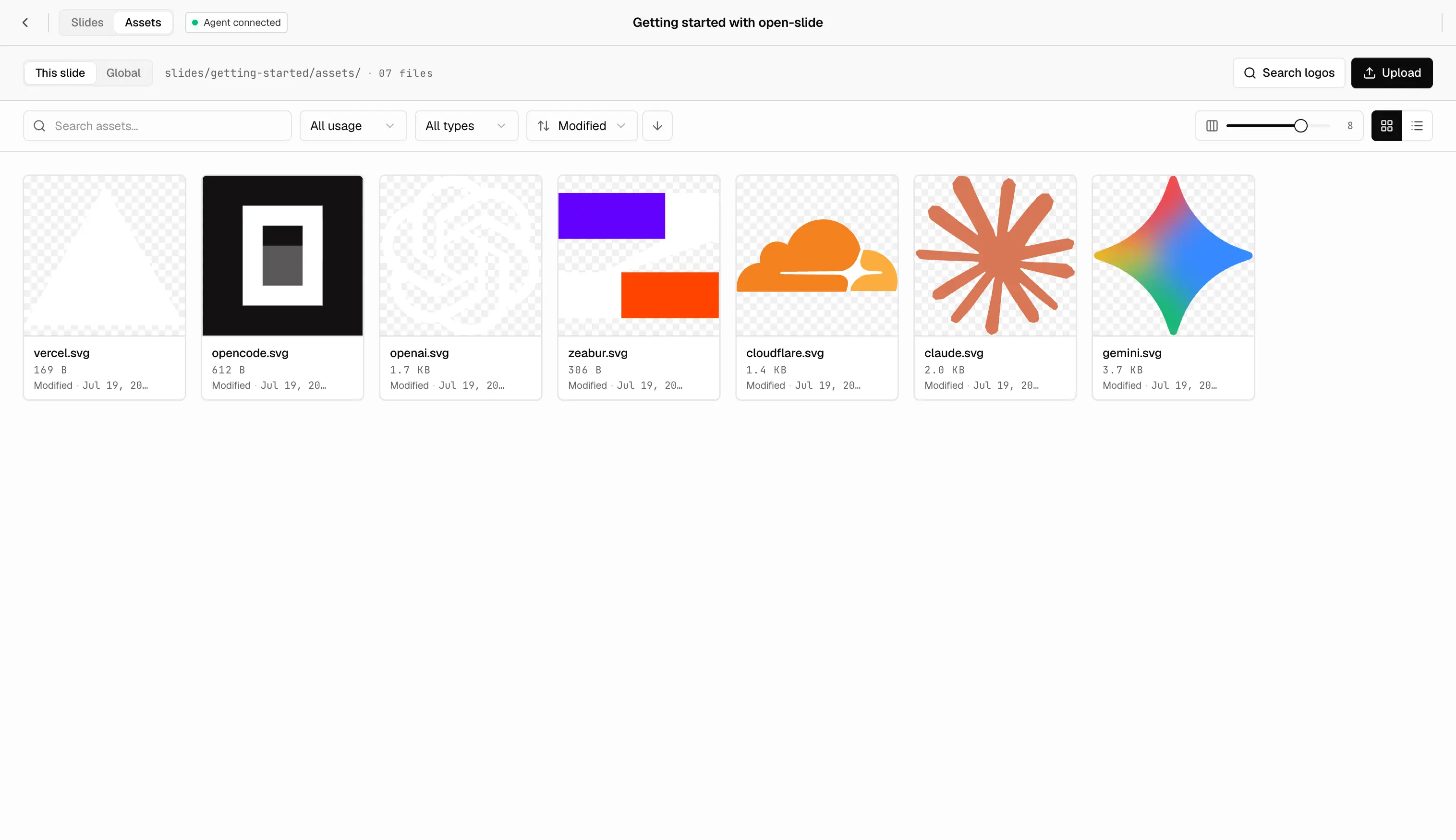Click the columns icon beside the slider
This screenshot has width=1456, height=840.
coord(1211,126)
